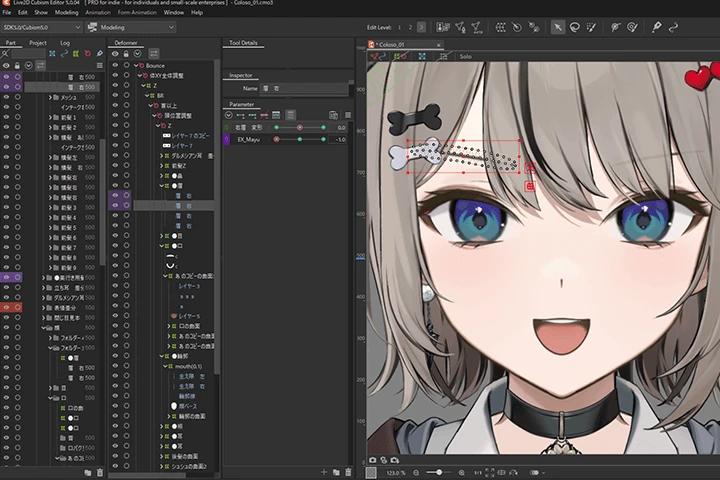720x480 pixels.
Task: Open the File menu
Action: [6, 12]
